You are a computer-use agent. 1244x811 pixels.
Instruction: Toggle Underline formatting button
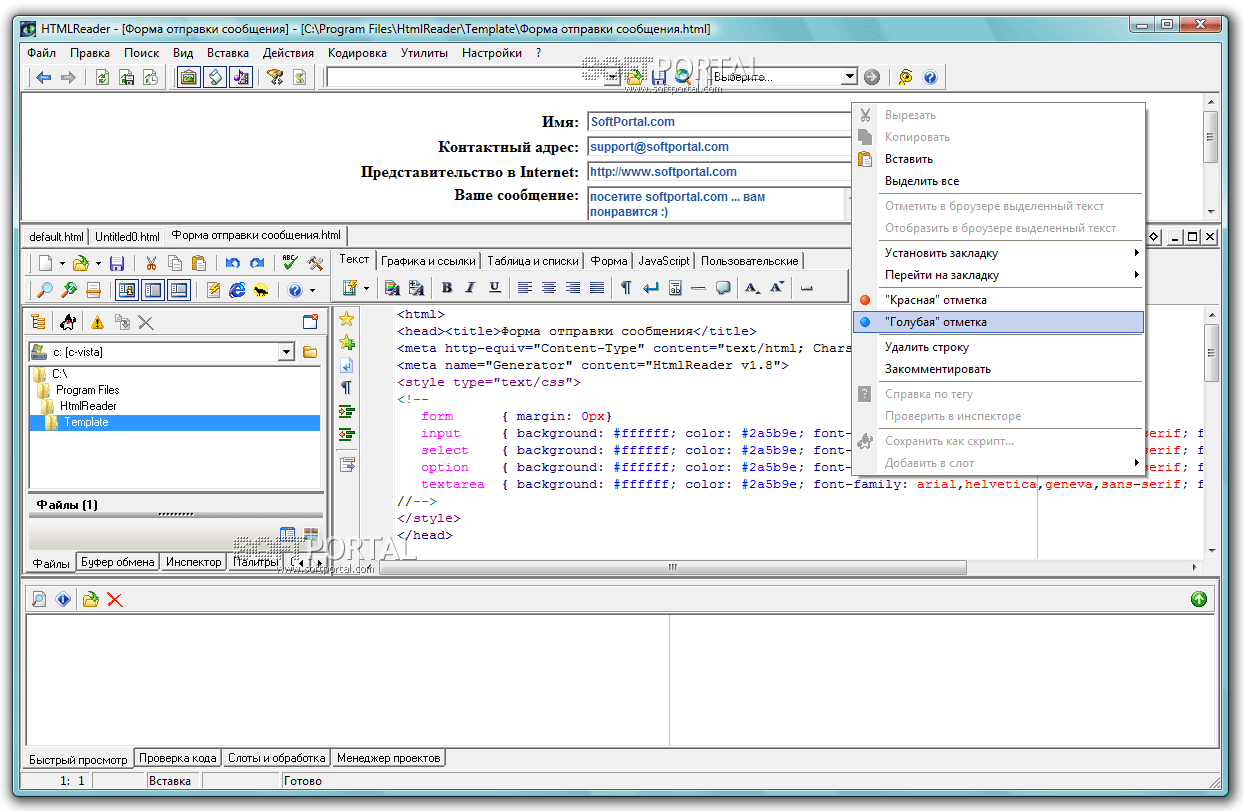(494, 288)
